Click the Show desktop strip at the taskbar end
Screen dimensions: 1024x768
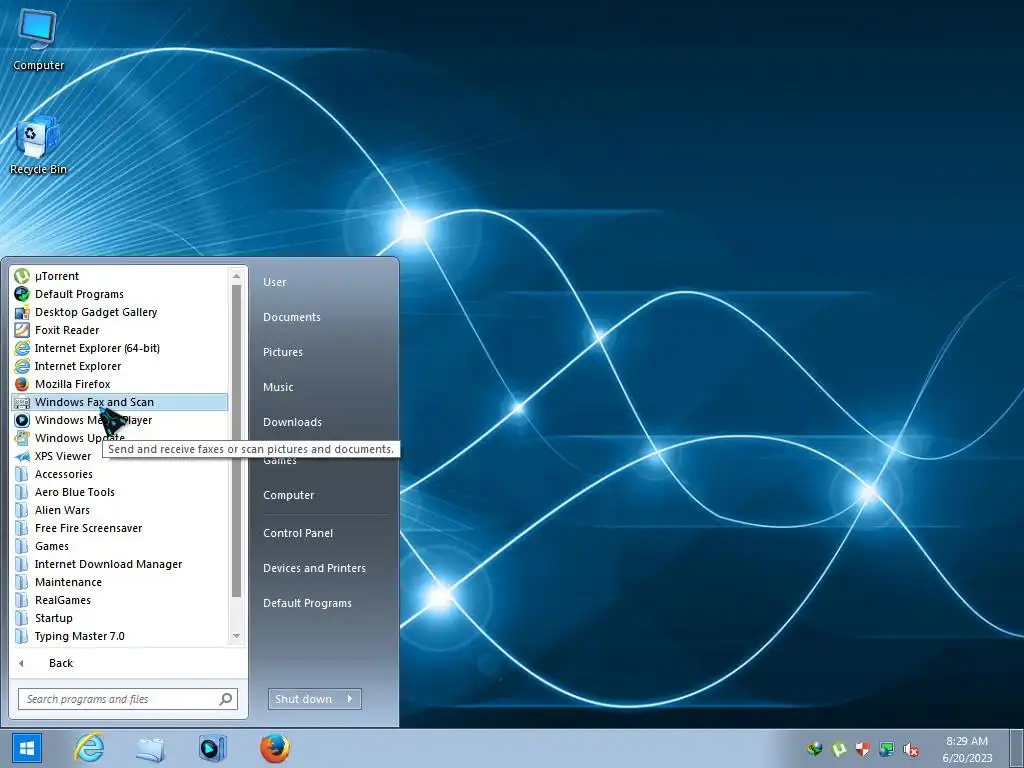pyautogui.click(x=1016, y=748)
